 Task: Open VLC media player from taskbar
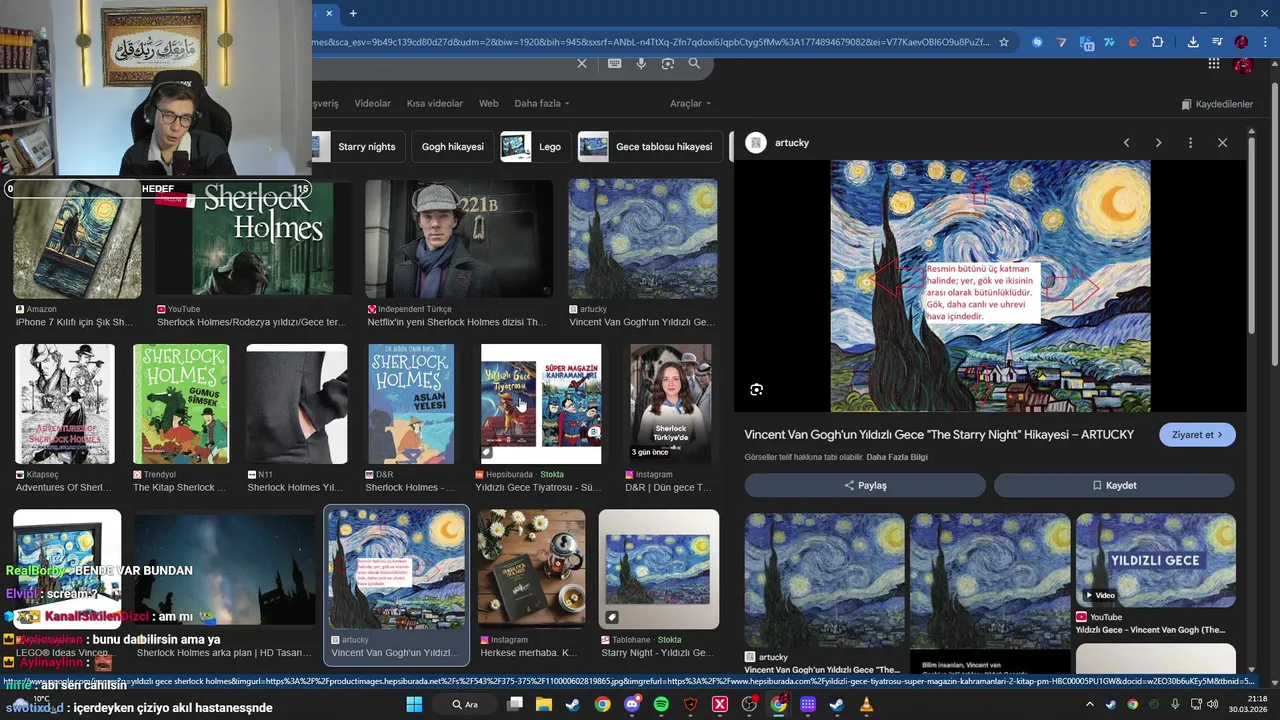(866, 704)
